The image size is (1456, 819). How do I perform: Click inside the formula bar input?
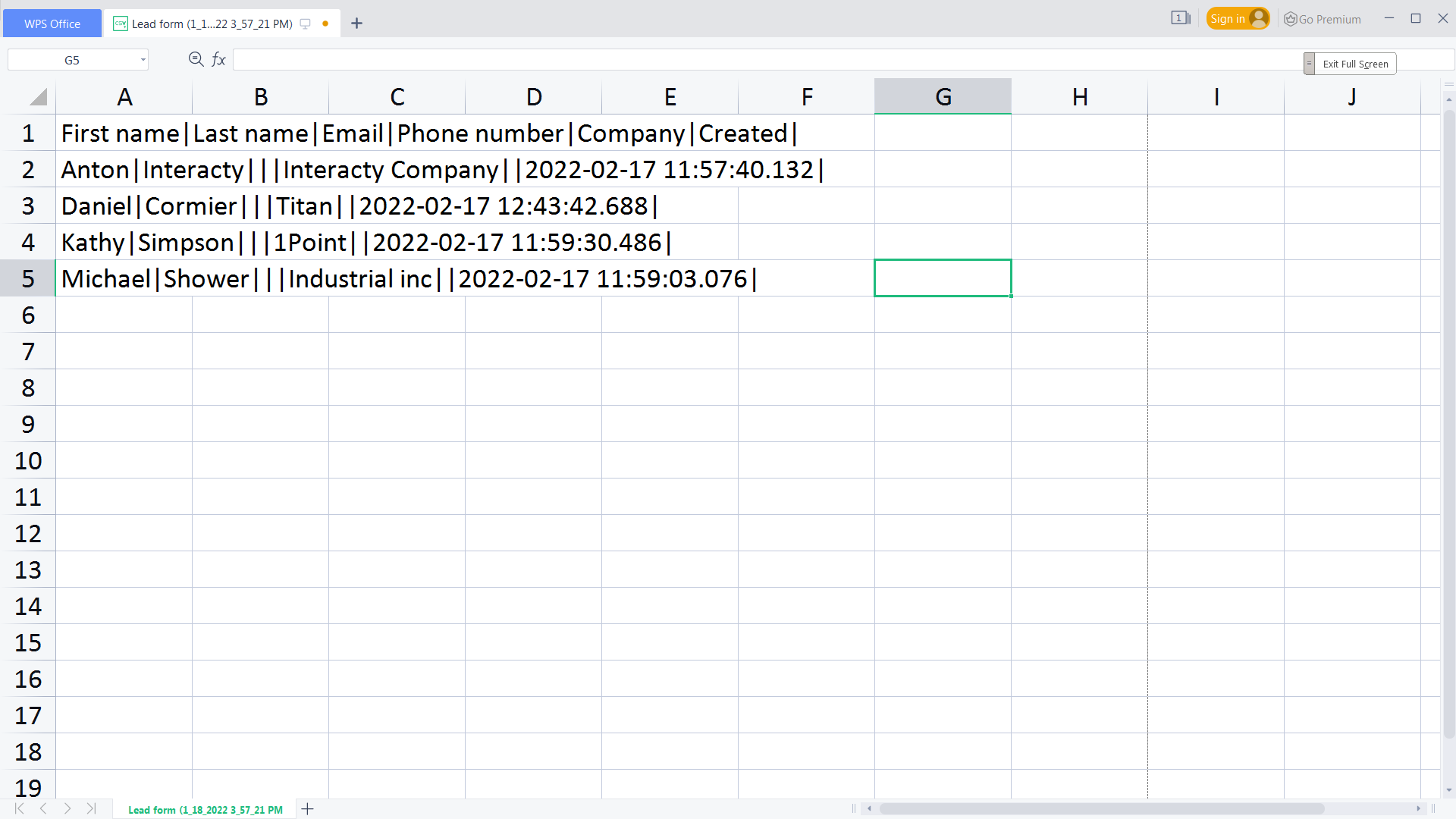coord(758,60)
